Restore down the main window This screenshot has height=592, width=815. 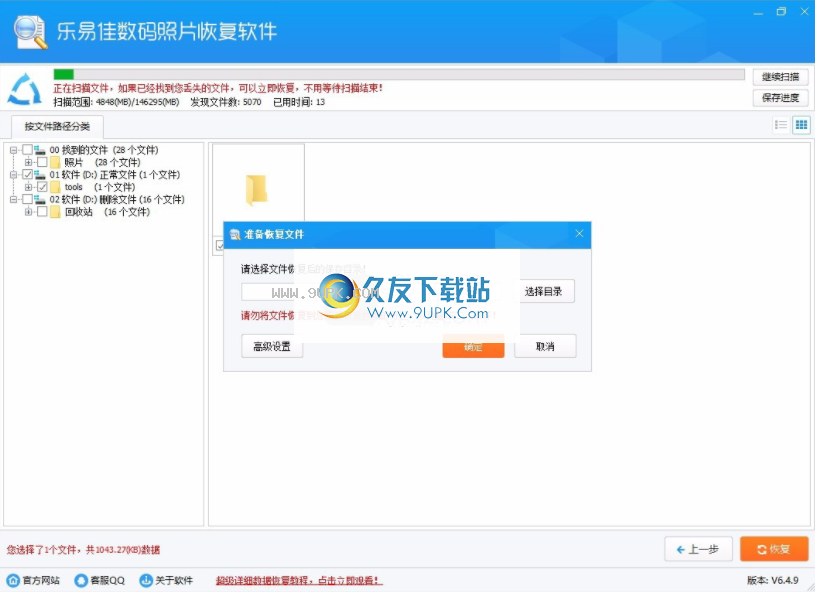tap(781, 12)
